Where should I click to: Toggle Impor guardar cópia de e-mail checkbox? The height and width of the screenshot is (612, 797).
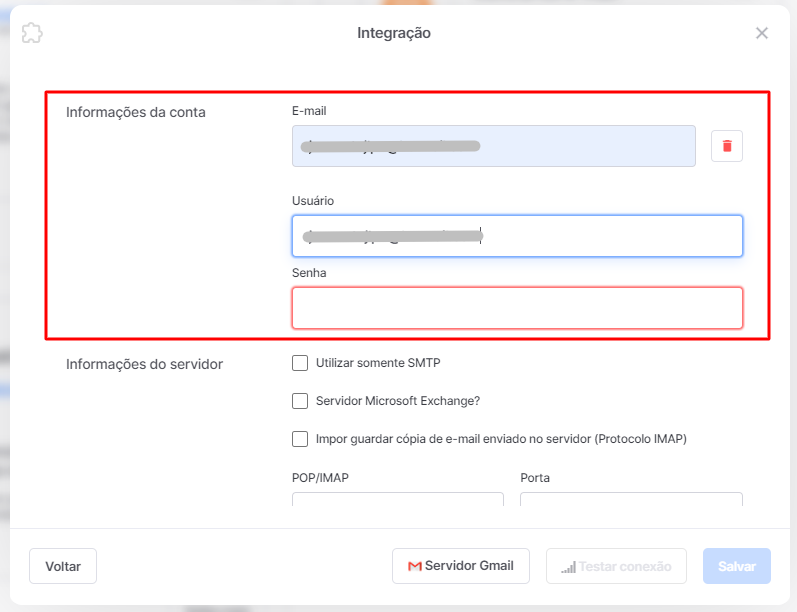(x=300, y=439)
